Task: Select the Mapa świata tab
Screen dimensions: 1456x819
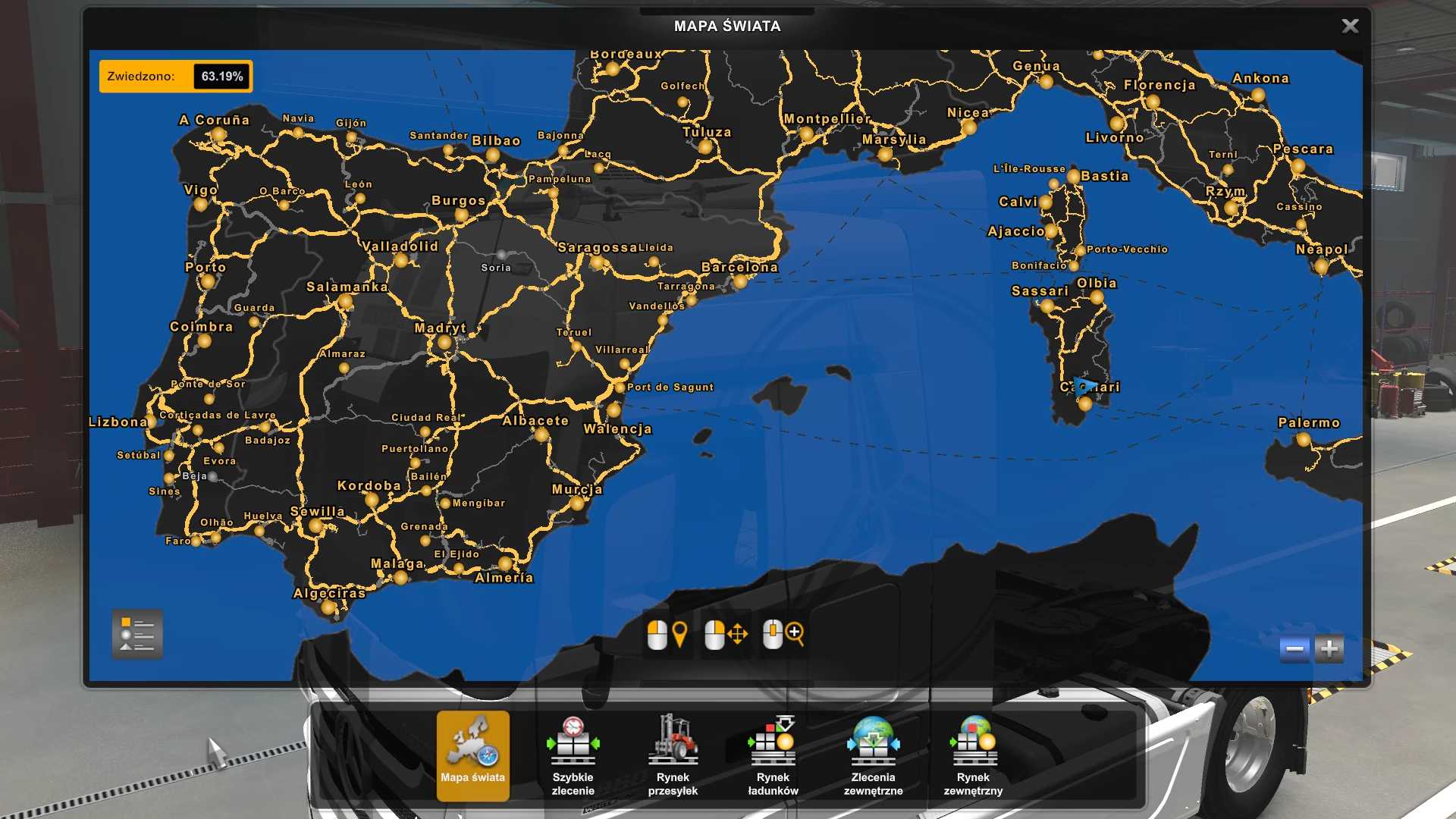Action: [x=472, y=755]
